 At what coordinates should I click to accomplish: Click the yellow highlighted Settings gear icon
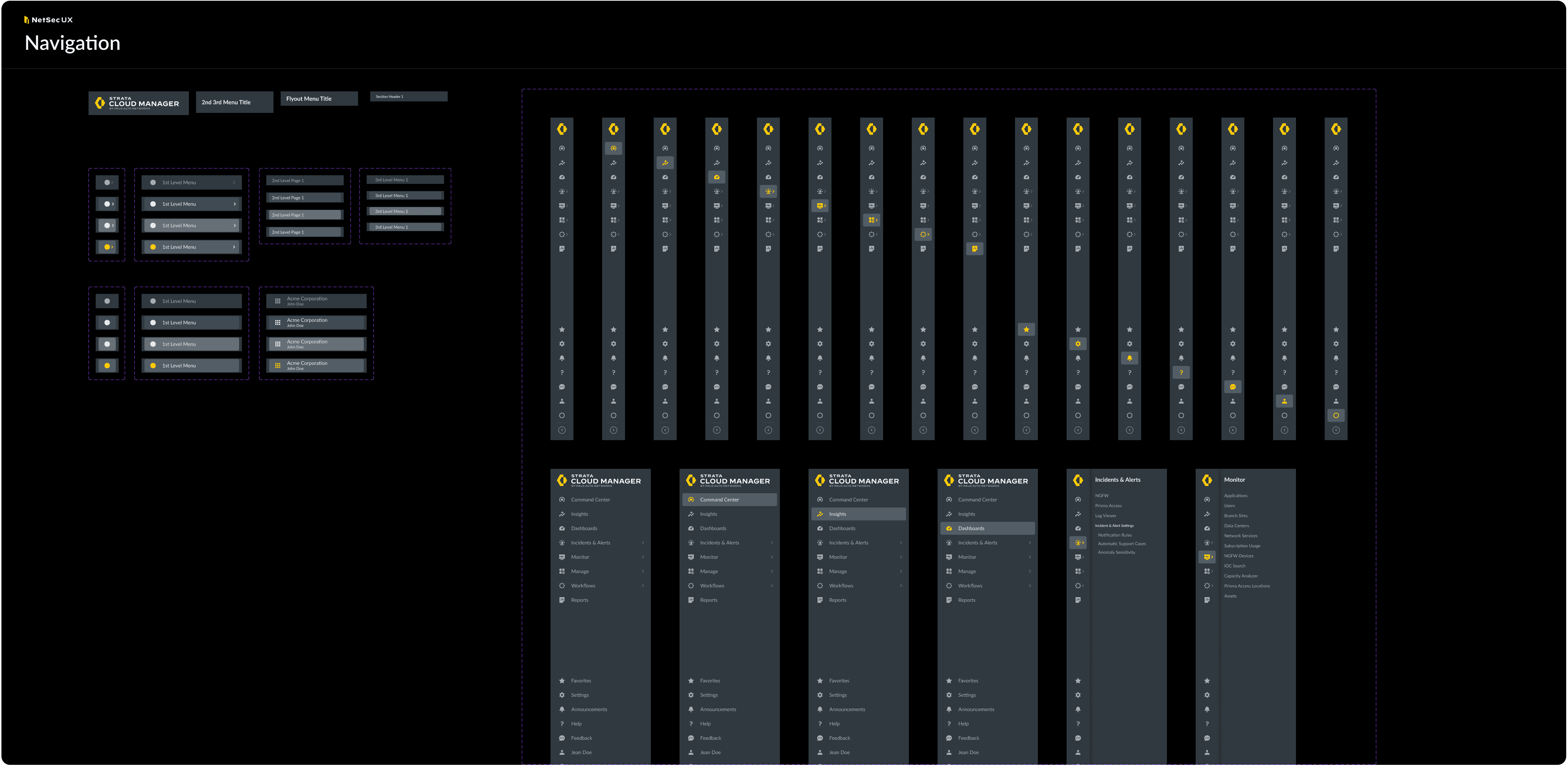[x=1078, y=344]
